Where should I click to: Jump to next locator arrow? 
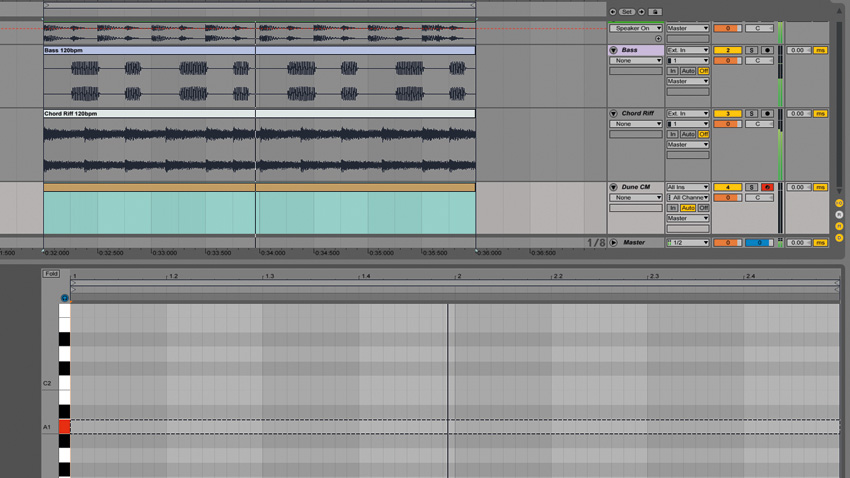coord(641,12)
